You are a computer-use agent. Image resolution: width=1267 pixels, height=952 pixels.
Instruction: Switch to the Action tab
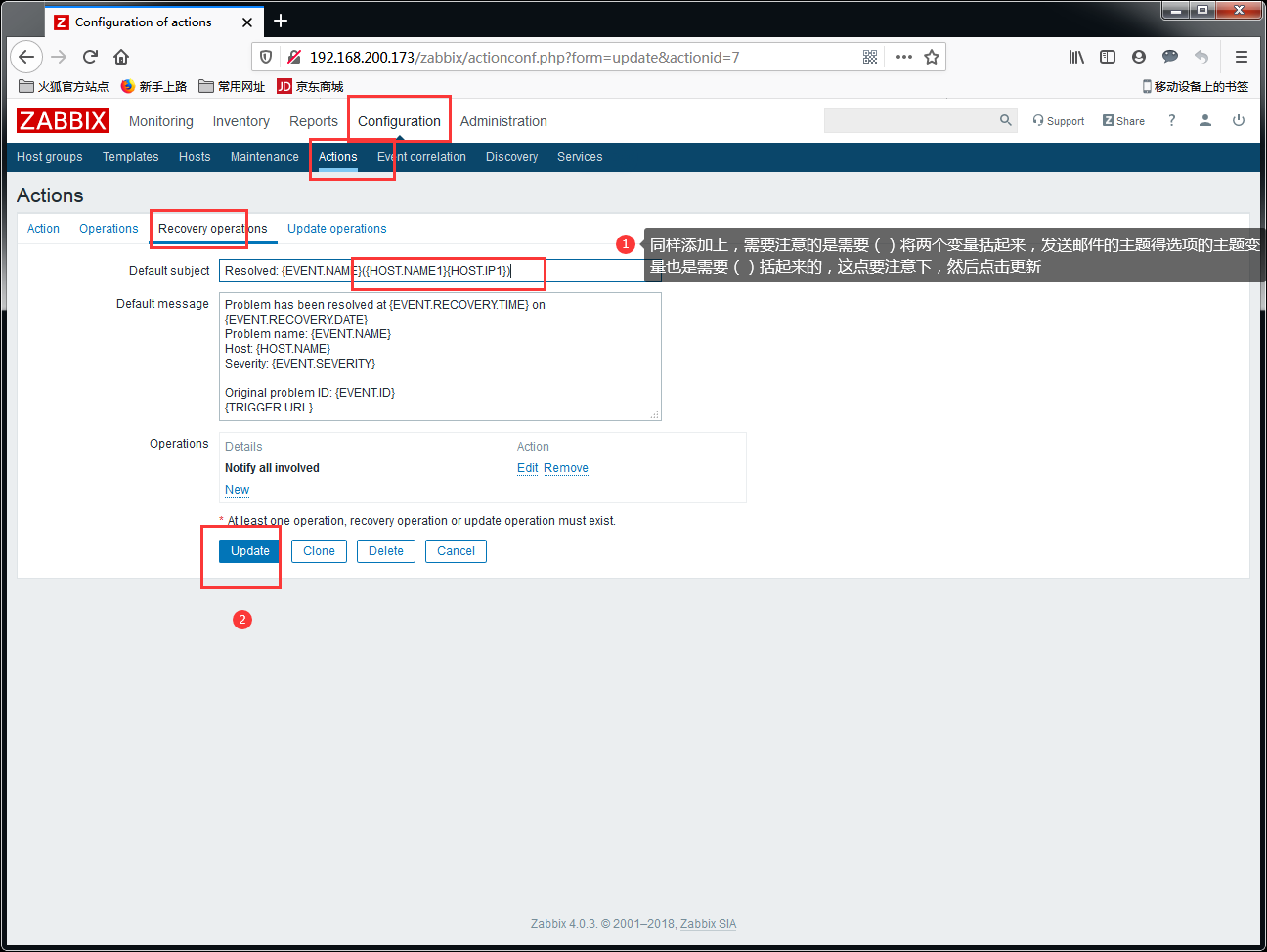tap(43, 229)
